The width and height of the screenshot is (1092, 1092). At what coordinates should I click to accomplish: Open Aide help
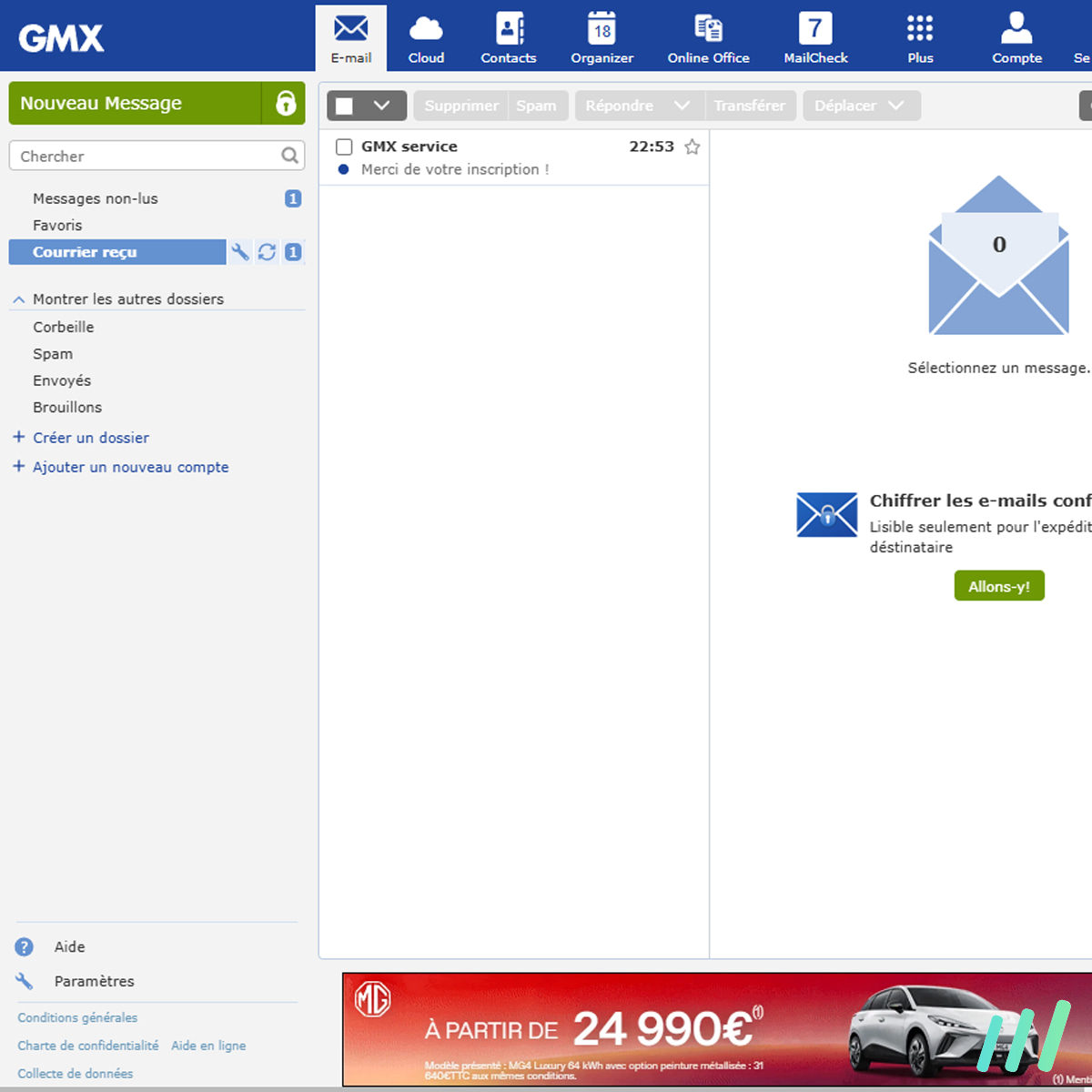coord(69,946)
